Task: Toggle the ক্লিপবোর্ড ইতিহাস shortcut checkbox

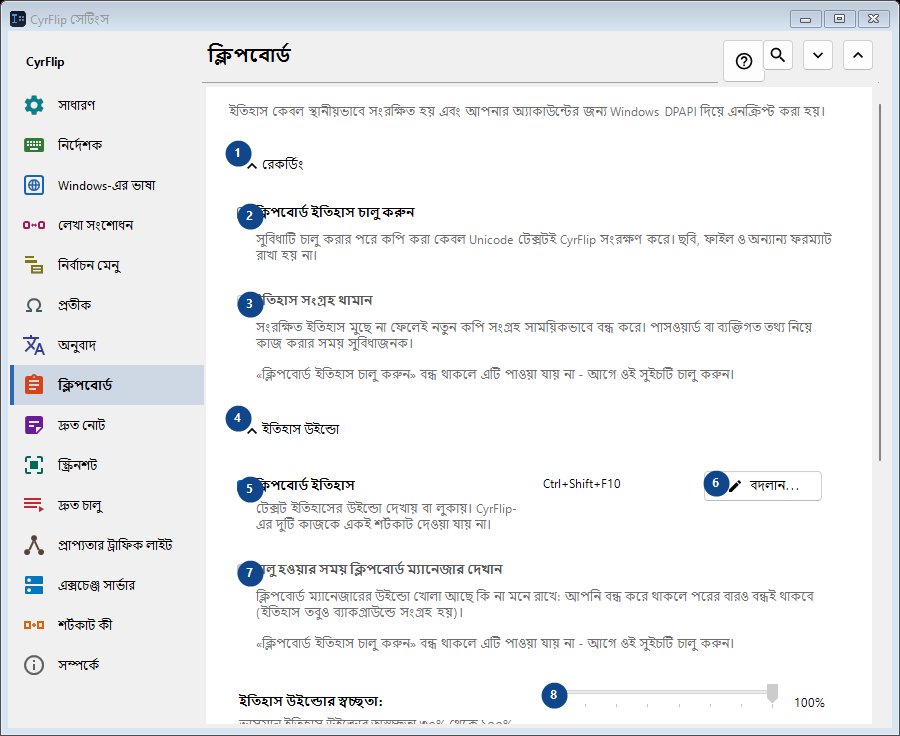Action: [x=242, y=485]
